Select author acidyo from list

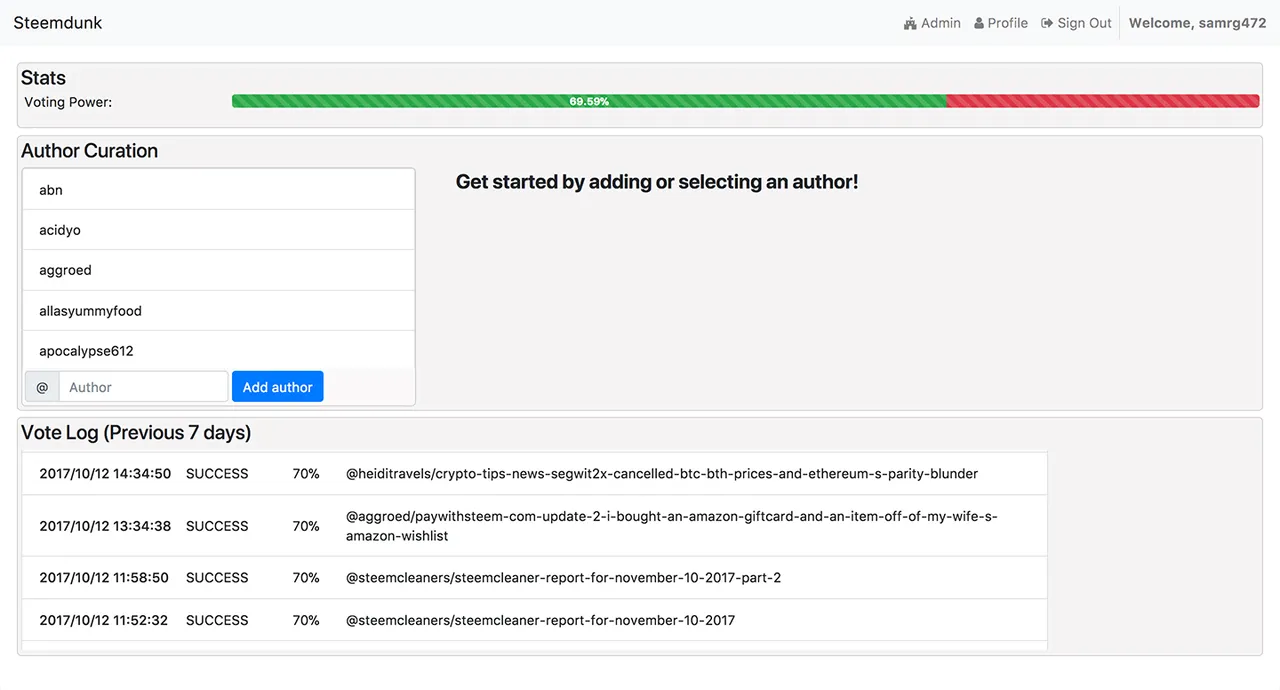[x=219, y=230]
